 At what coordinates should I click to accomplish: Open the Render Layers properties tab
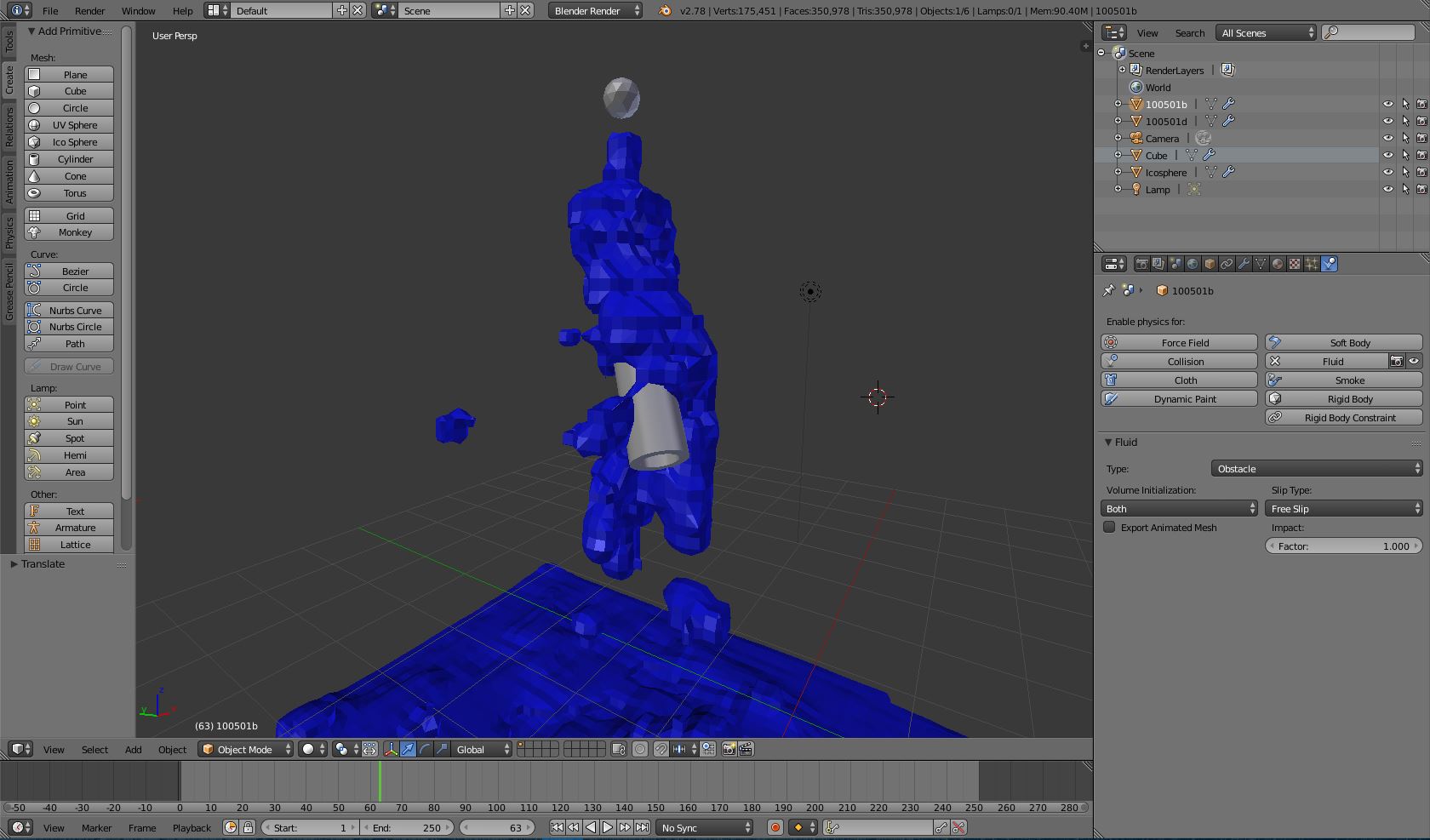coord(1158,264)
